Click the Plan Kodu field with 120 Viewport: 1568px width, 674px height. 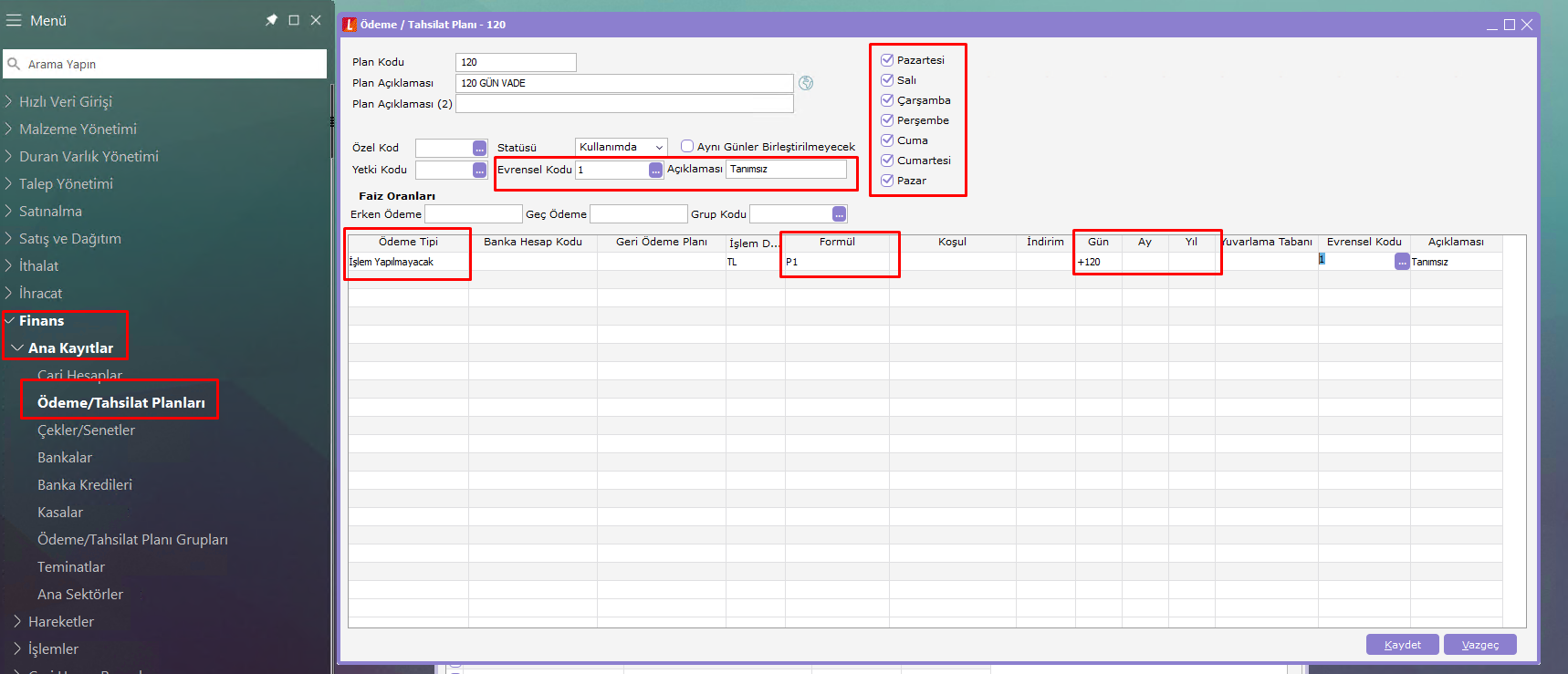(x=516, y=62)
